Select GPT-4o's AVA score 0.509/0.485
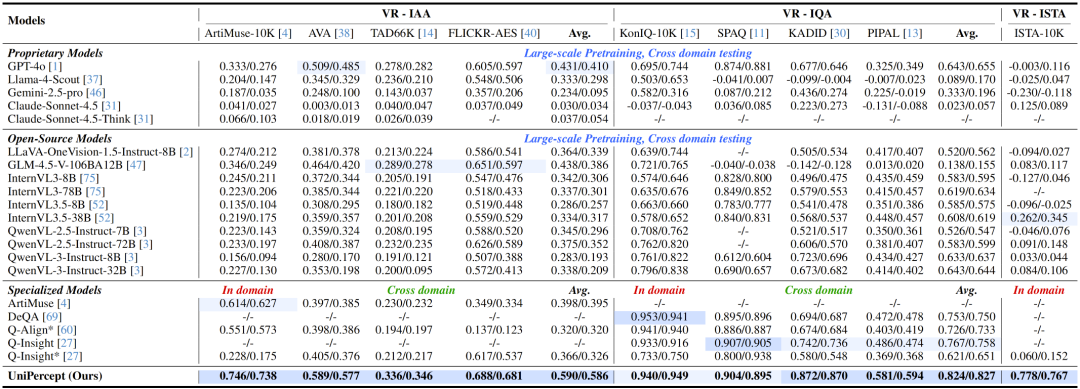 click(331, 67)
